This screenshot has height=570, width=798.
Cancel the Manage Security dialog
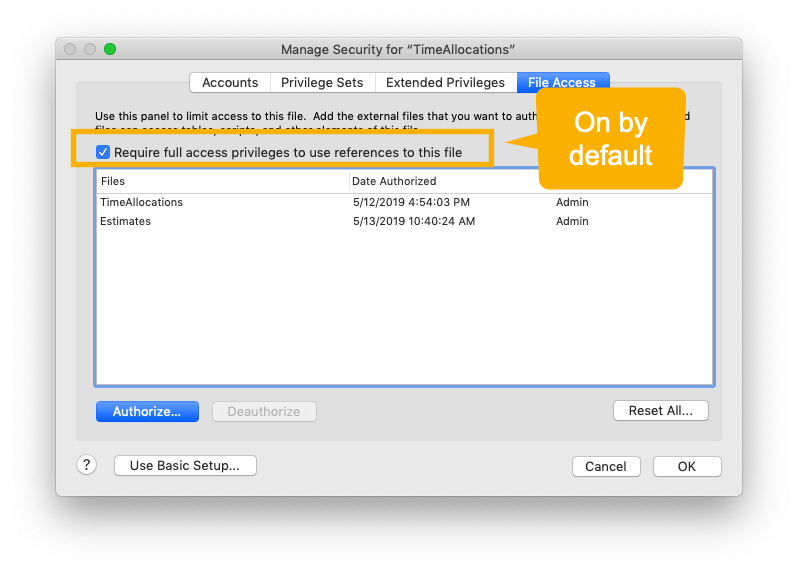606,466
